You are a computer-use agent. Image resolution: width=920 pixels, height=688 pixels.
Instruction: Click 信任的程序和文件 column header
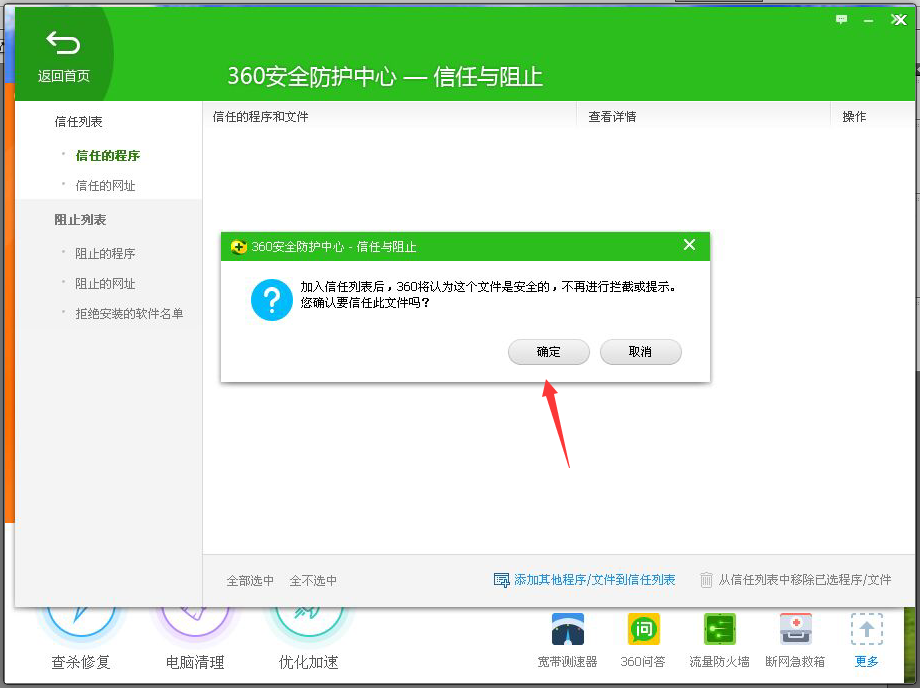pyautogui.click(x=261, y=117)
